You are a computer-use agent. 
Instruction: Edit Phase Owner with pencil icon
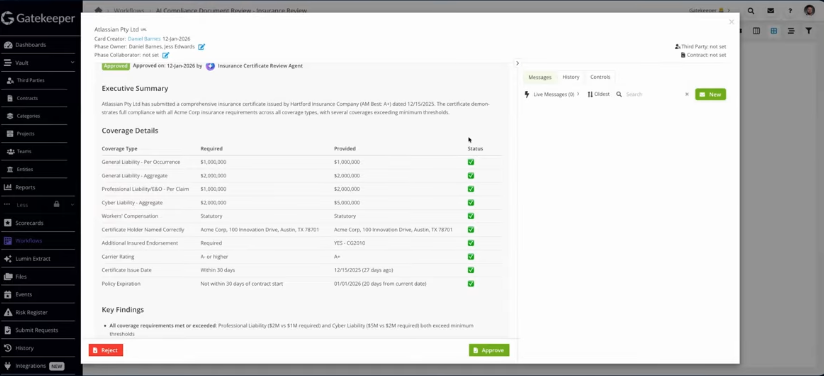tap(201, 47)
